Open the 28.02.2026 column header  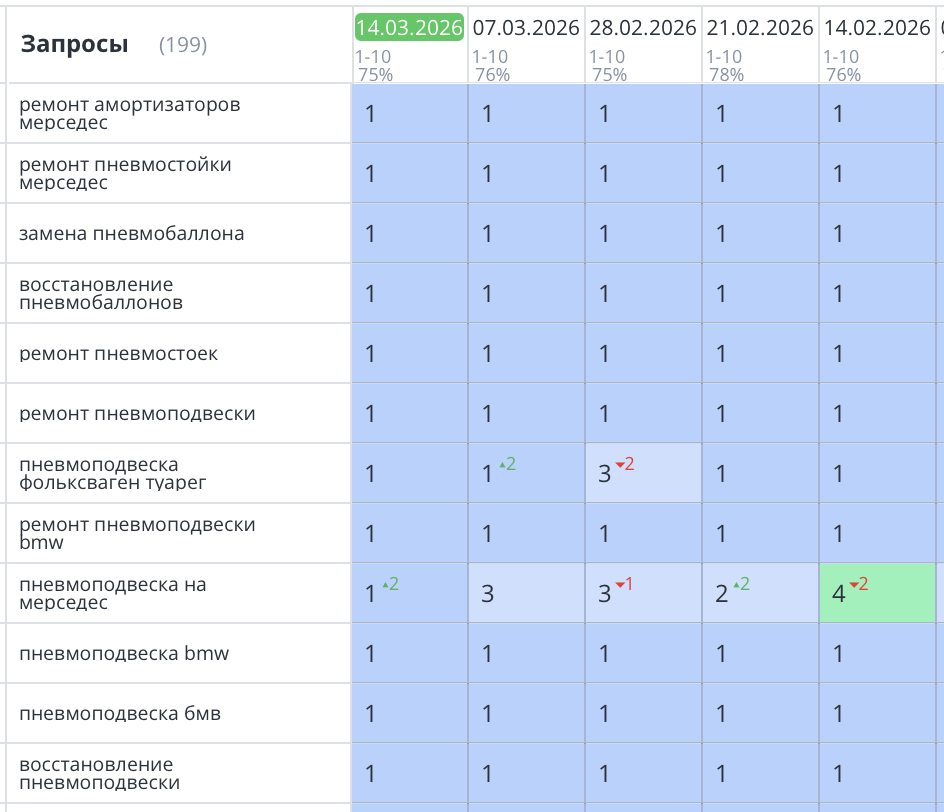click(643, 28)
